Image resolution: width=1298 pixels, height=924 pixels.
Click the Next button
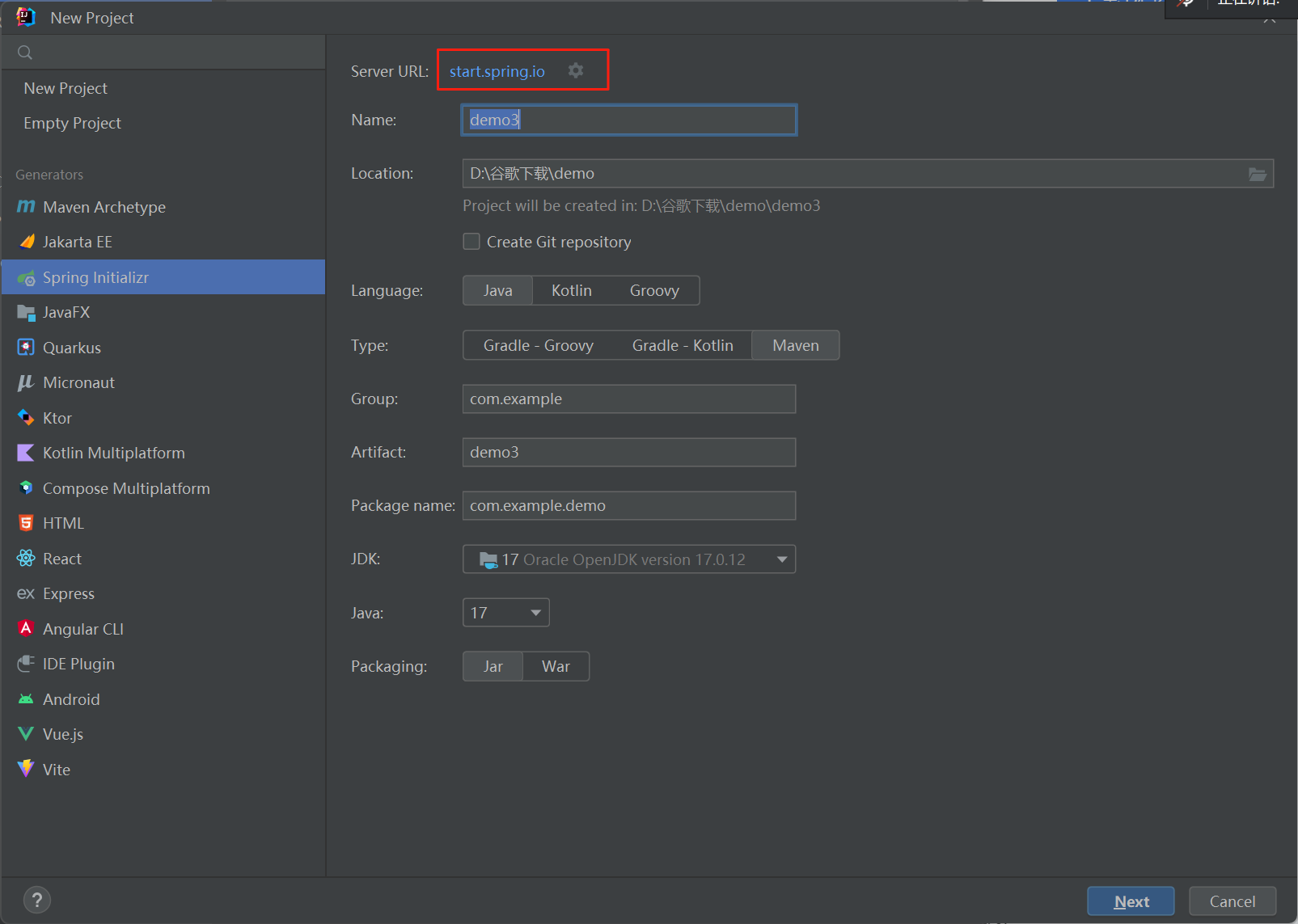click(1131, 901)
